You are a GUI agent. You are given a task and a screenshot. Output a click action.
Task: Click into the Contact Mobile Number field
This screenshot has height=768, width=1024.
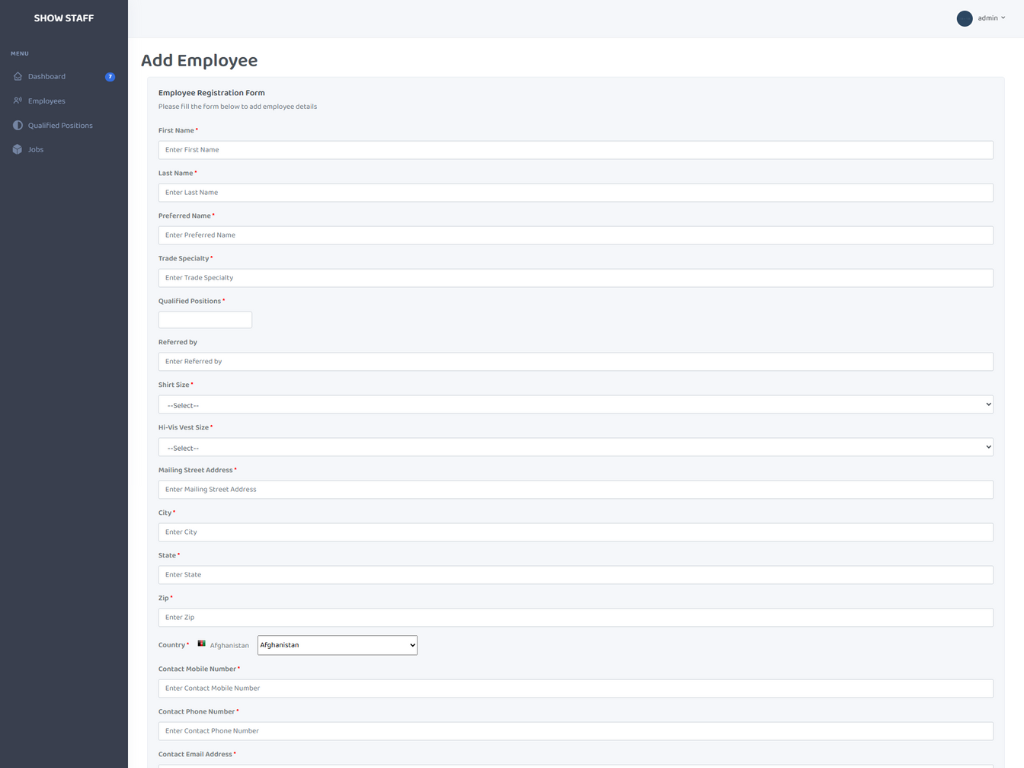point(575,689)
